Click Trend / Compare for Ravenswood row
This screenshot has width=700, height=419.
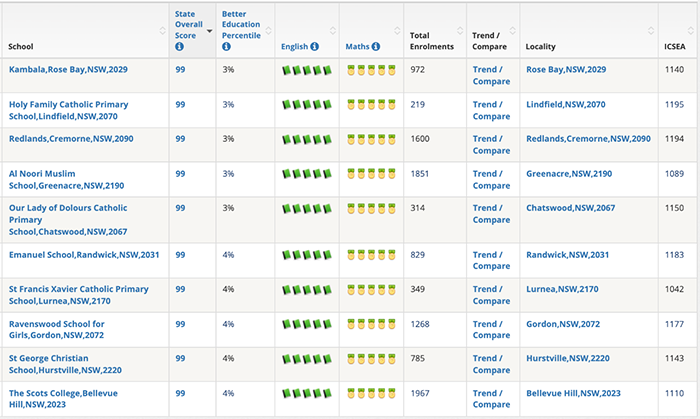point(491,329)
